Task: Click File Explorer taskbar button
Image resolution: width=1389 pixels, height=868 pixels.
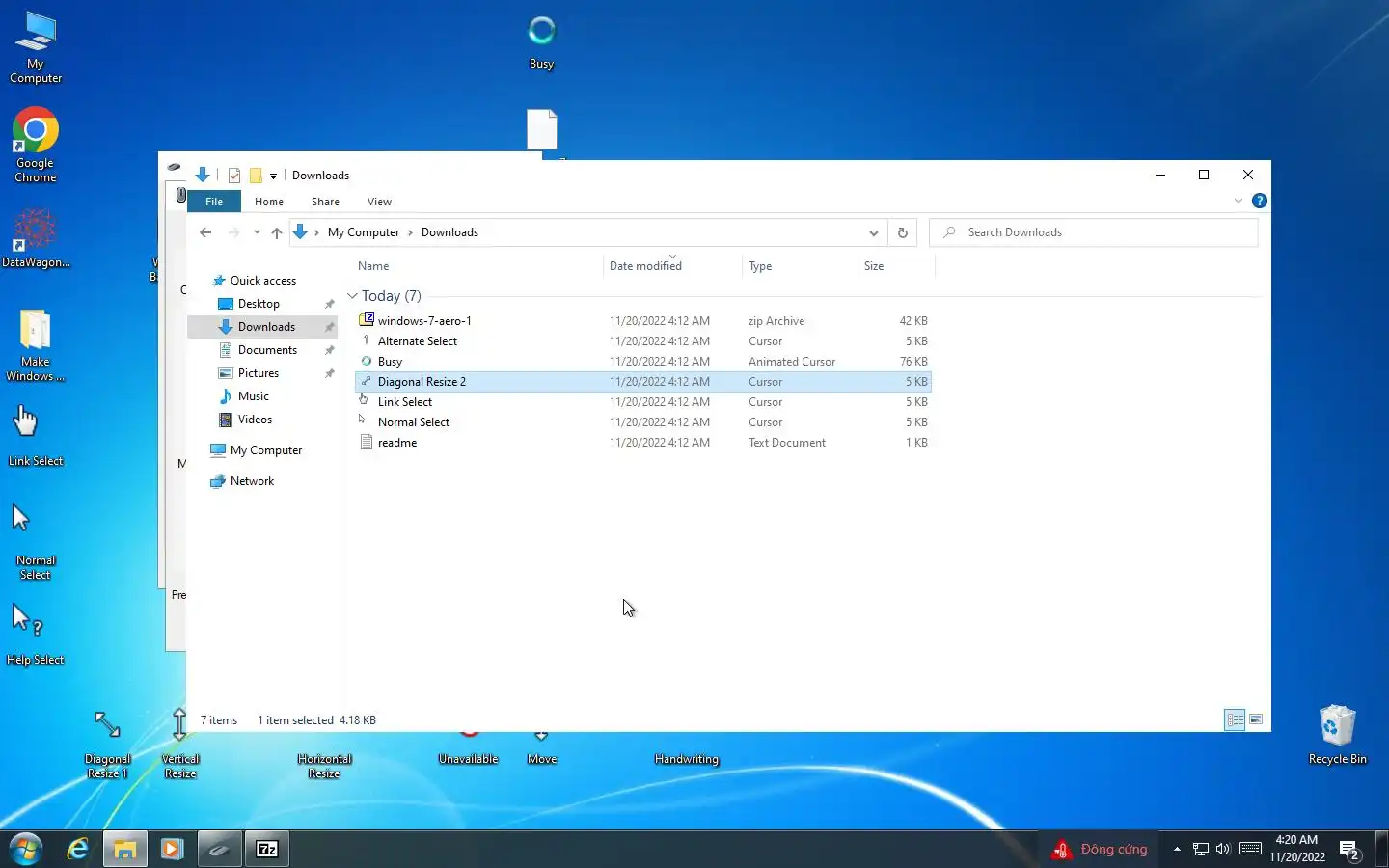Action: (124, 849)
